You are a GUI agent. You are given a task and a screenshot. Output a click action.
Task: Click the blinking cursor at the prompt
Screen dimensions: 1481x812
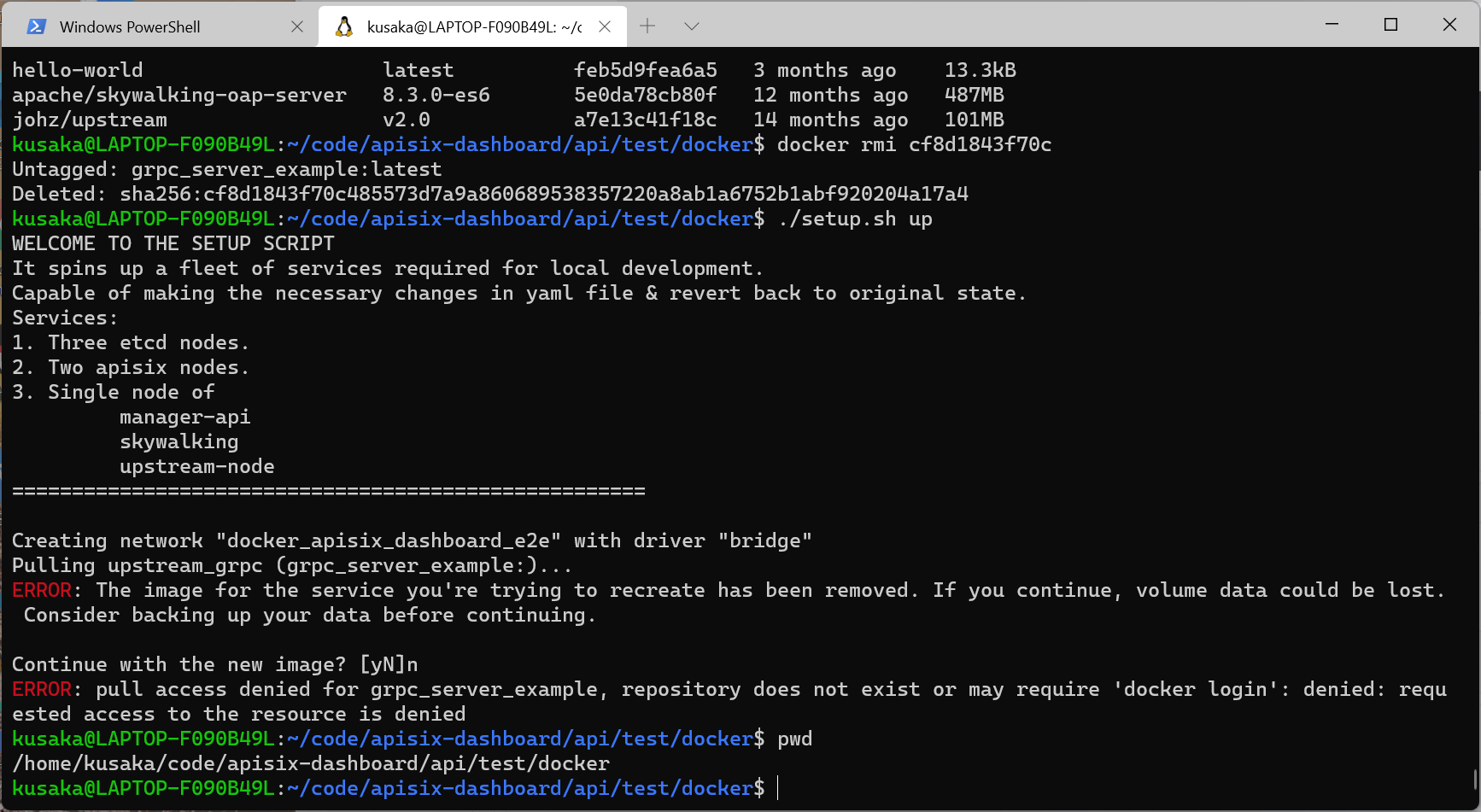(776, 787)
